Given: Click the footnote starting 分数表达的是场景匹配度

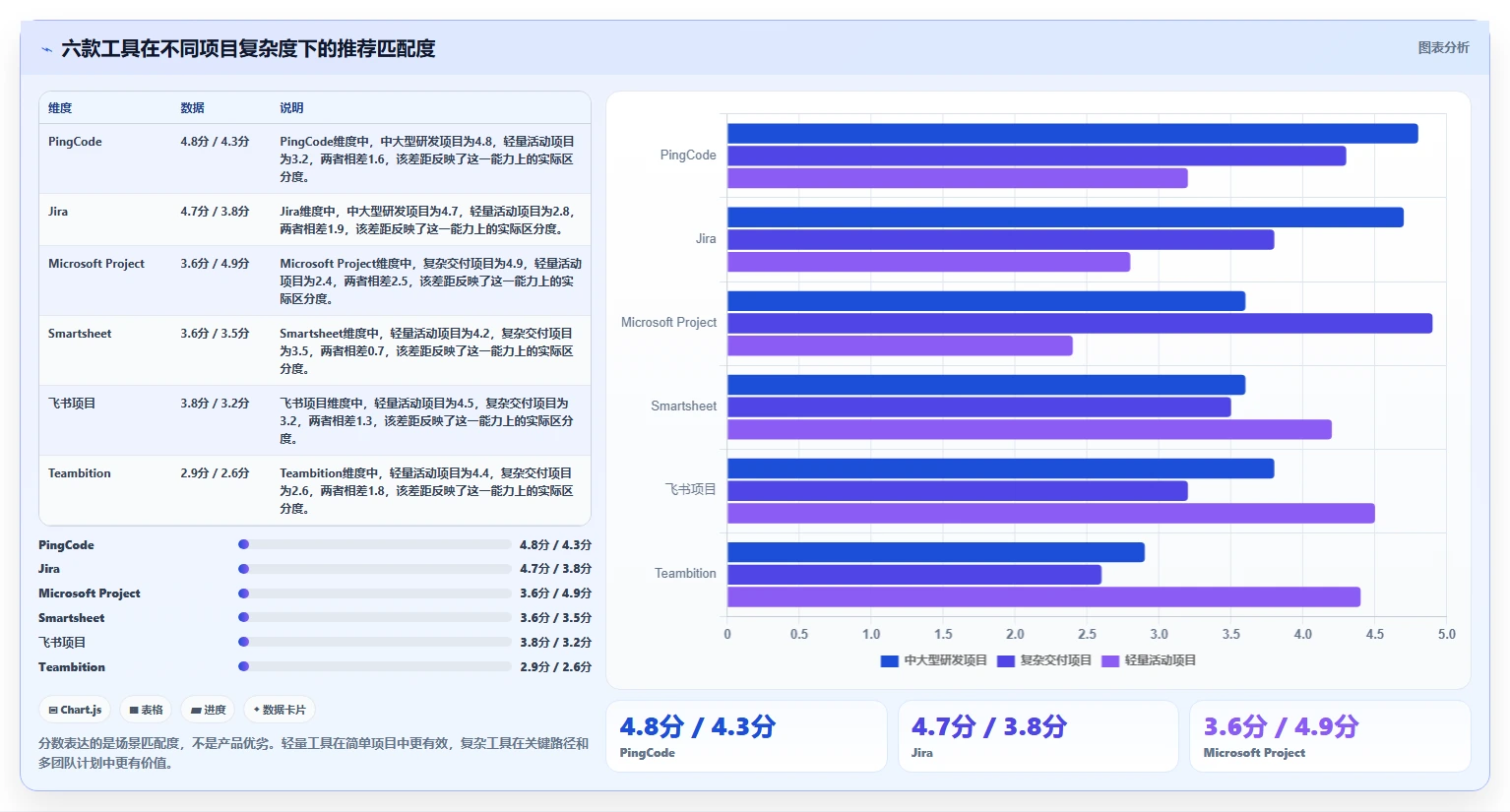Looking at the screenshot, I should [x=314, y=753].
